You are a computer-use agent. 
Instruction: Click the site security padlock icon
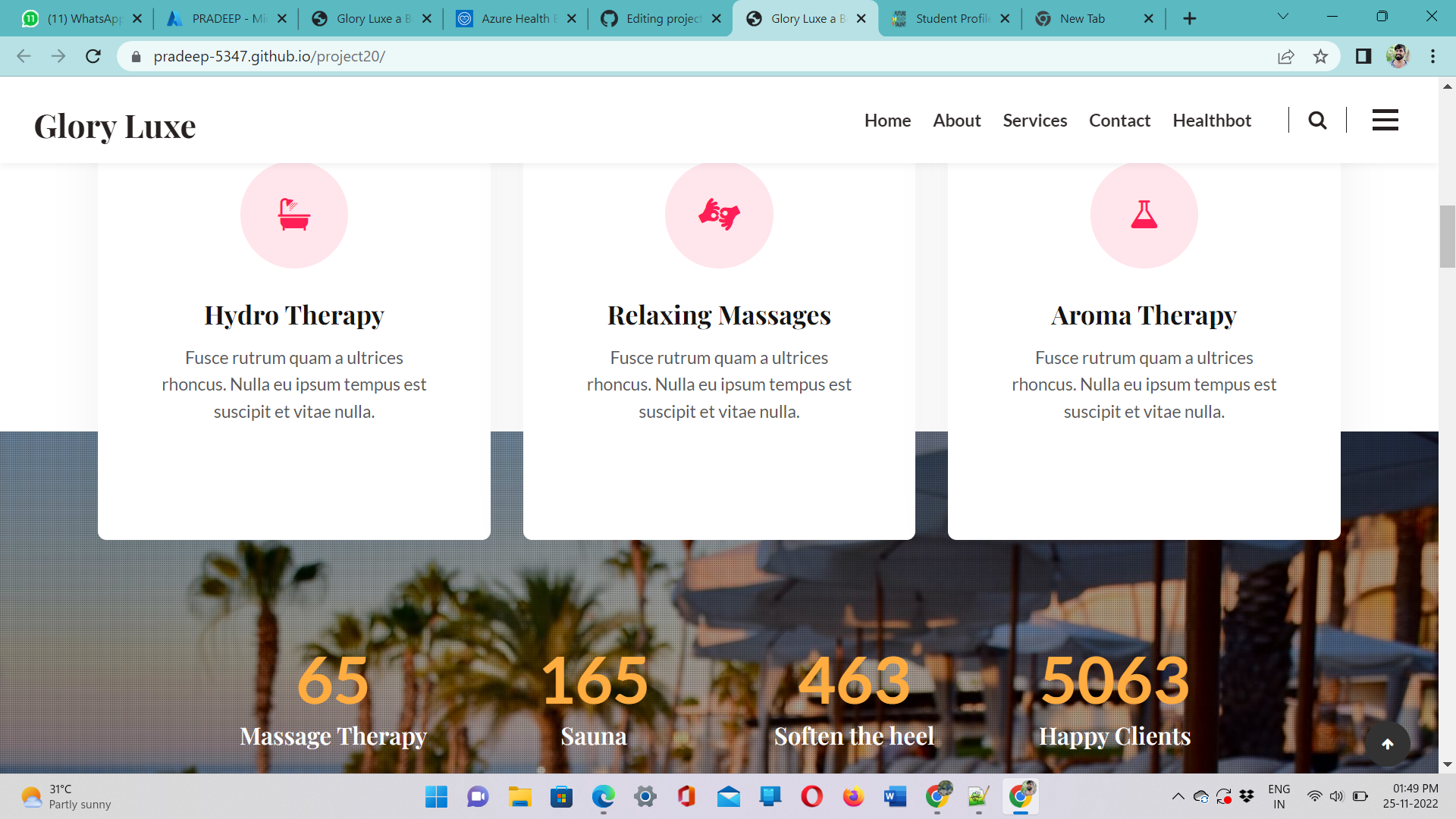[x=135, y=56]
